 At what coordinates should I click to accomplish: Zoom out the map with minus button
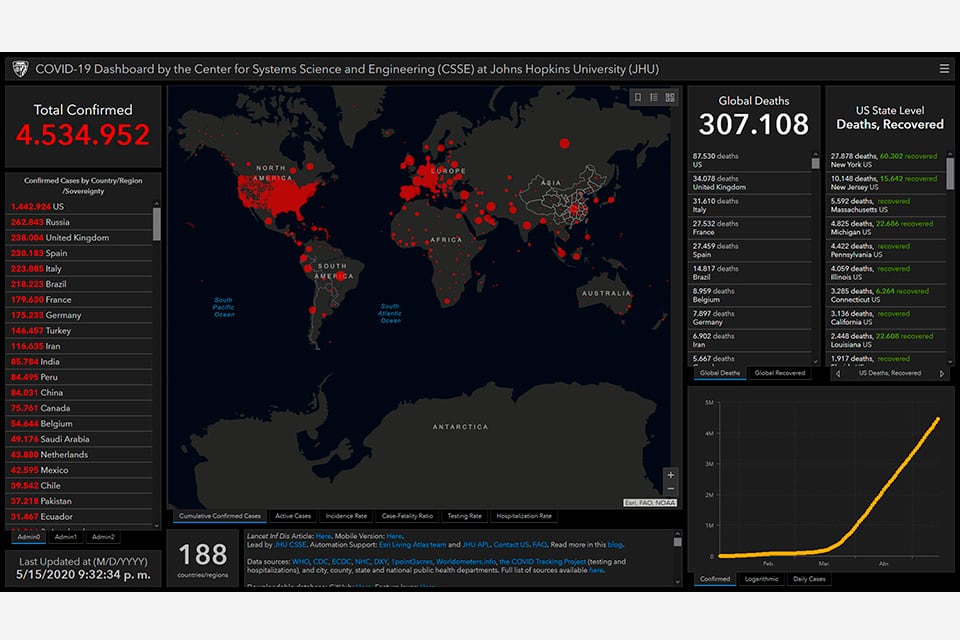point(670,489)
